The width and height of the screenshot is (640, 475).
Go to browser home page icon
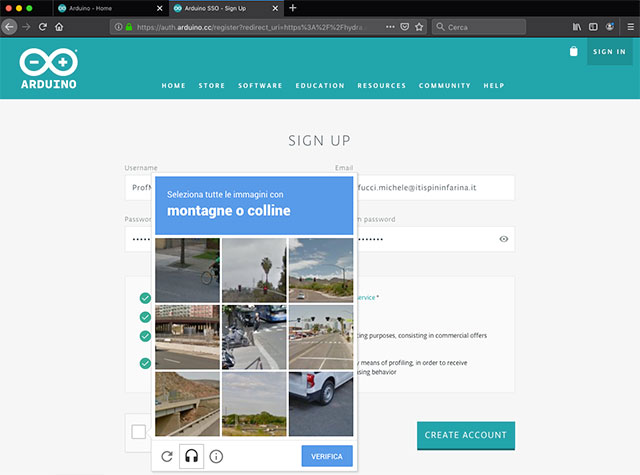click(x=60, y=27)
